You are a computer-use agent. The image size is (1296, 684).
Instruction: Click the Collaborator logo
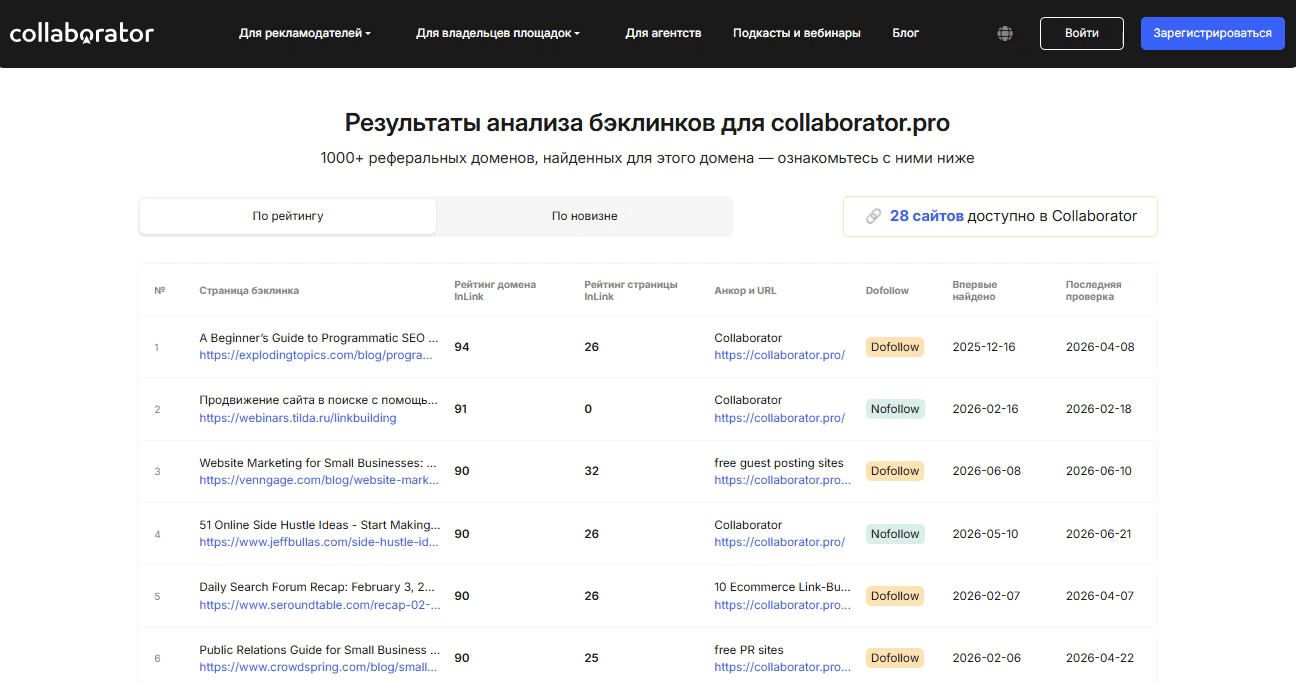click(x=82, y=33)
